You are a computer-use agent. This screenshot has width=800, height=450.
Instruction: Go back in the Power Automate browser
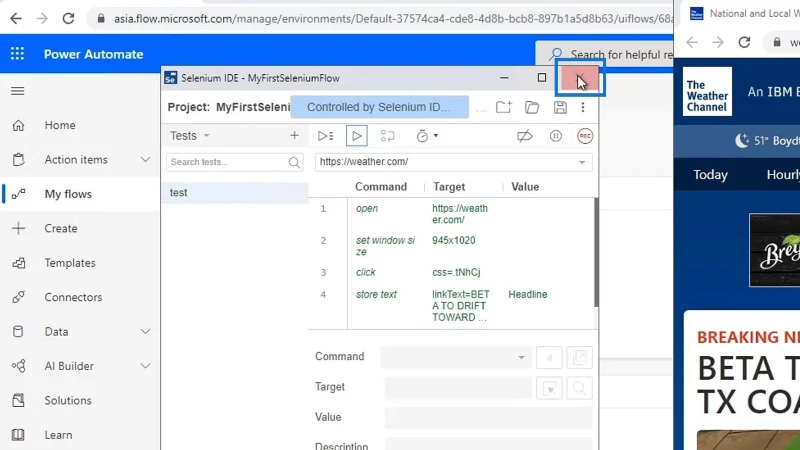pyautogui.click(x=16, y=18)
